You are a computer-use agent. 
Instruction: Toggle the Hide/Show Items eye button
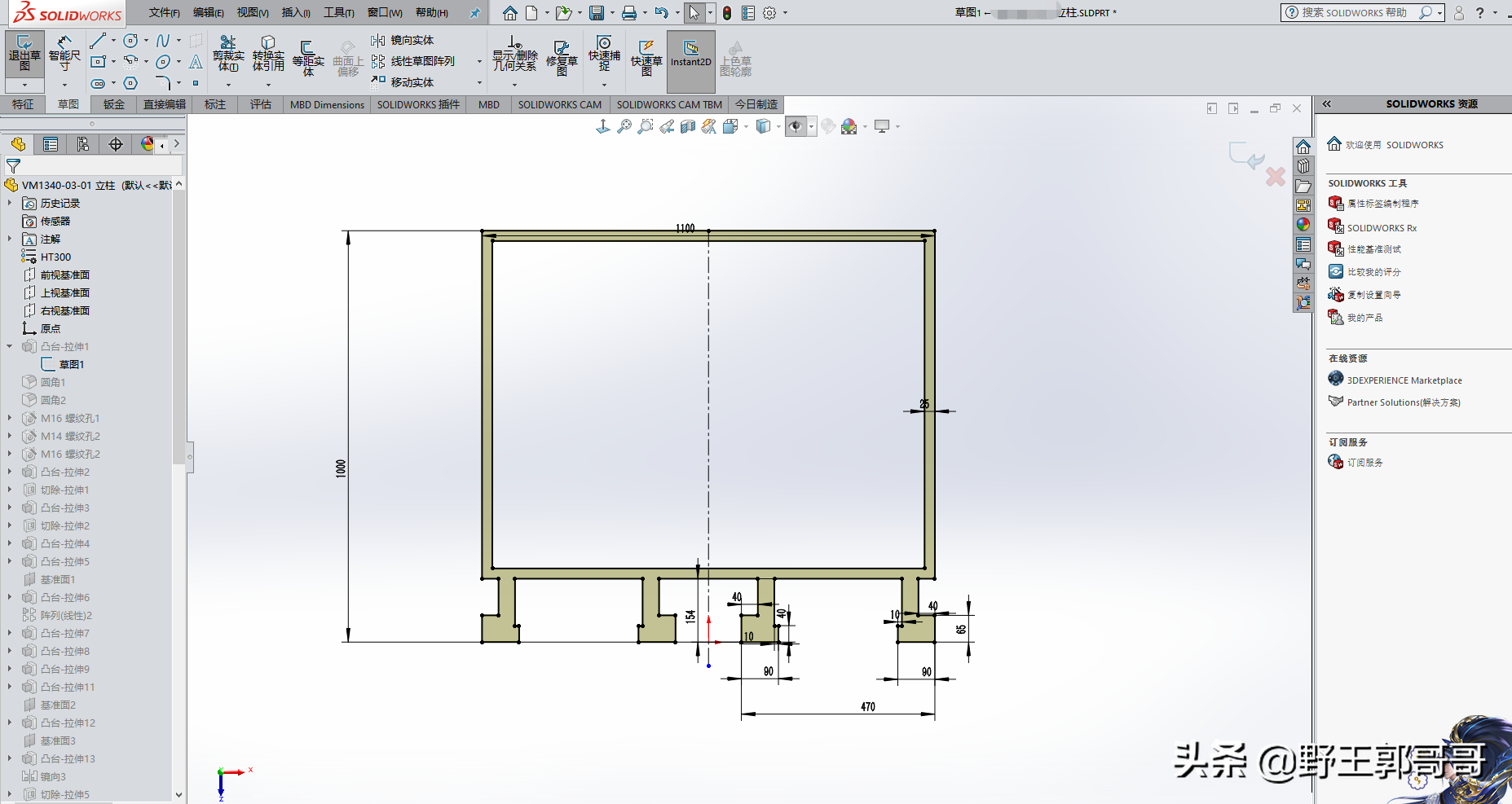(x=796, y=126)
